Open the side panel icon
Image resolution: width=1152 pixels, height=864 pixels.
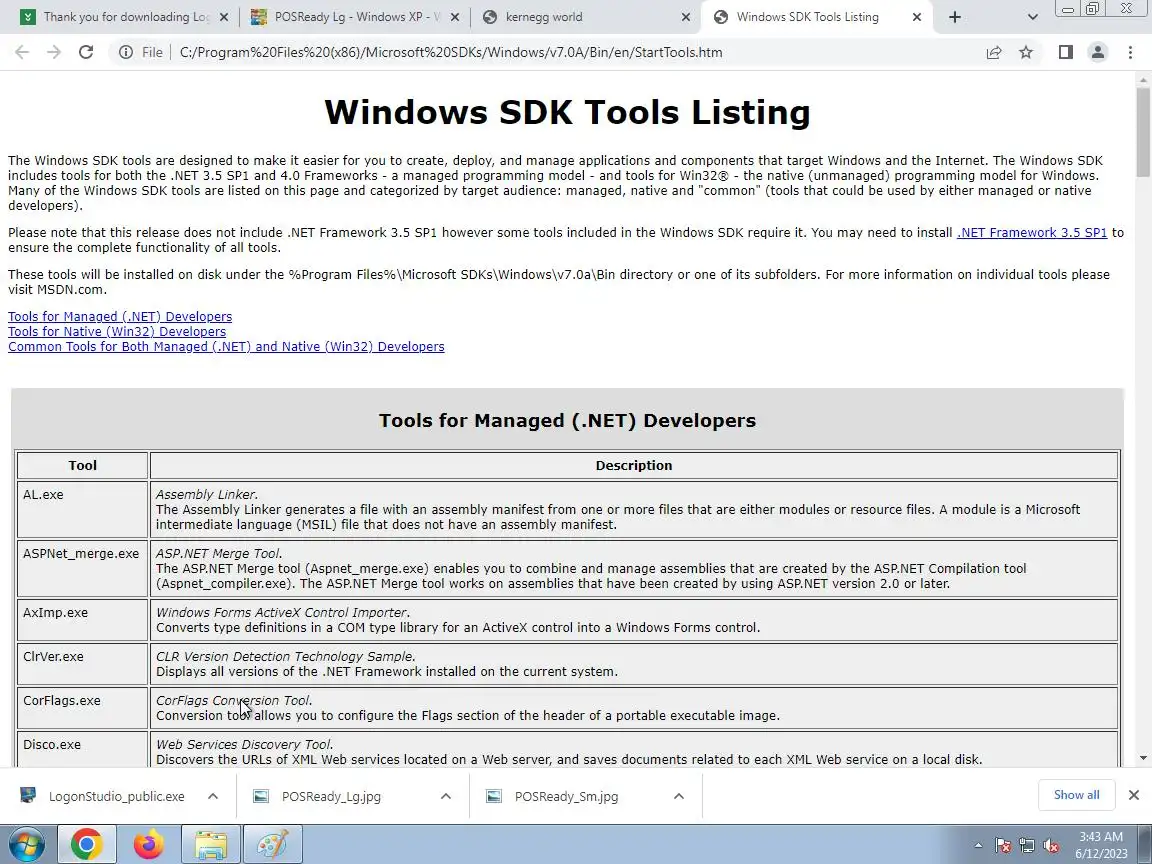click(x=1065, y=52)
